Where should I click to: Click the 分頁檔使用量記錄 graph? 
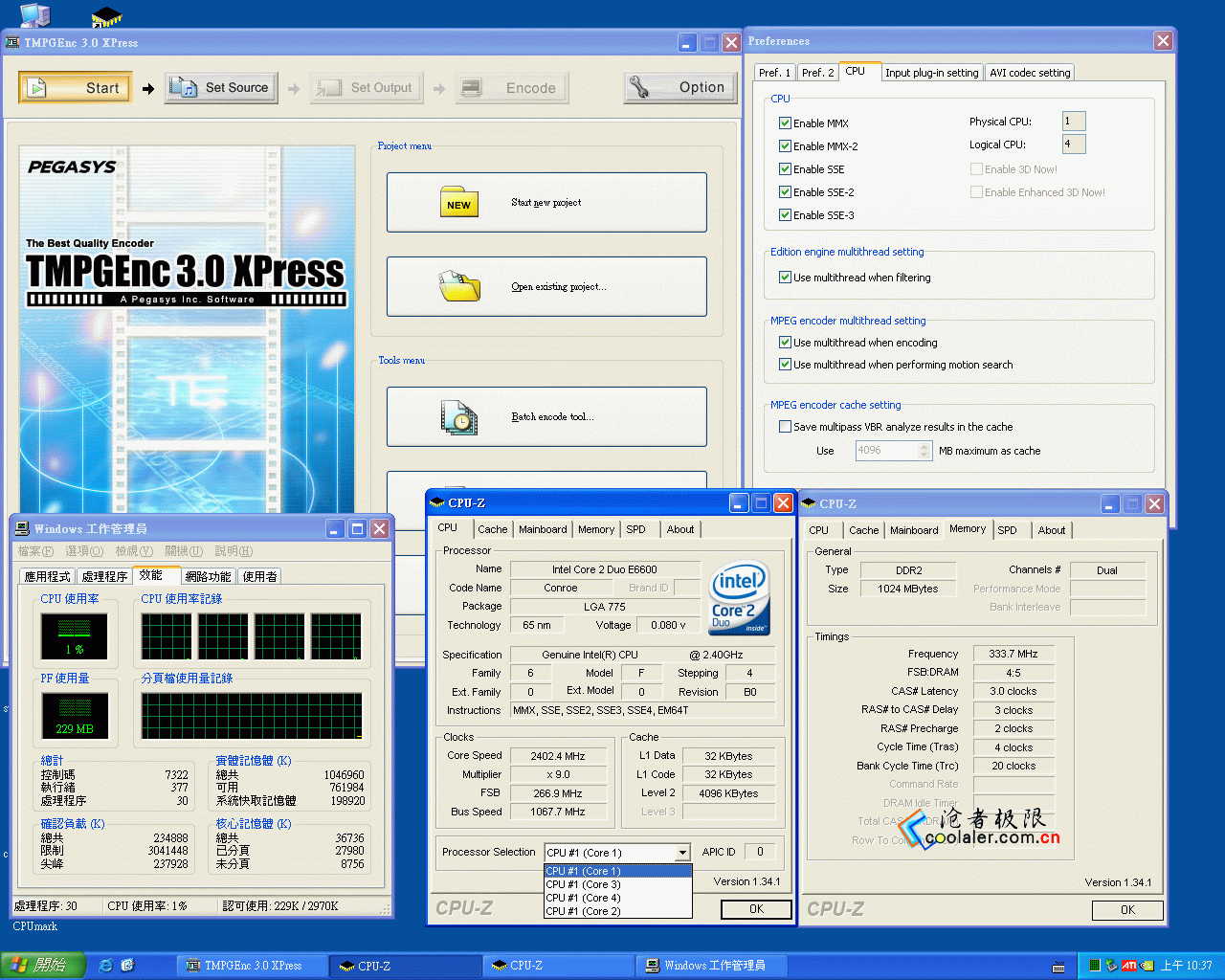[x=252, y=716]
